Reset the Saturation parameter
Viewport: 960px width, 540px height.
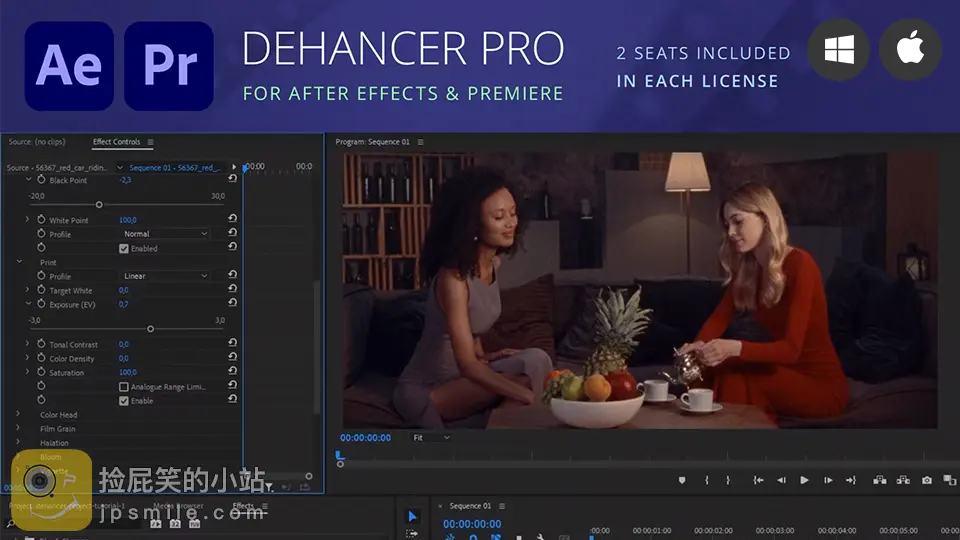pos(233,370)
